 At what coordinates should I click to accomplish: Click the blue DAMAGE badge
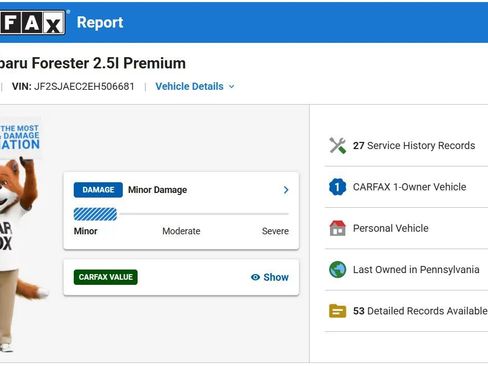(x=98, y=190)
